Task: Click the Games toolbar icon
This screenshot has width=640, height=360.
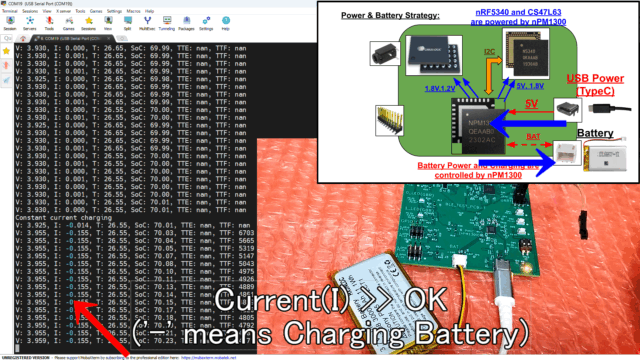Action: coord(69,23)
